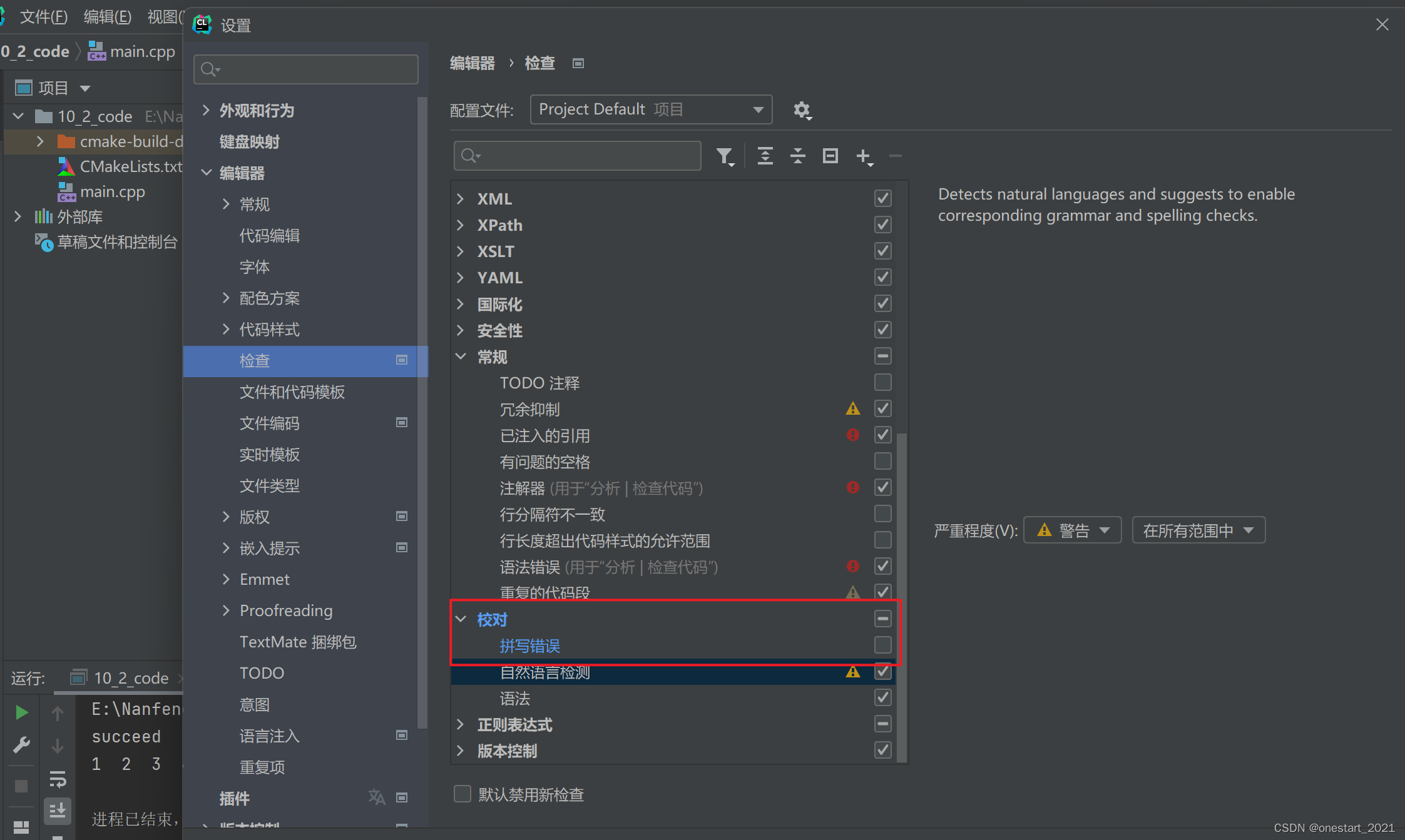Open the profile gear settings icon
1405x840 pixels.
[802, 110]
